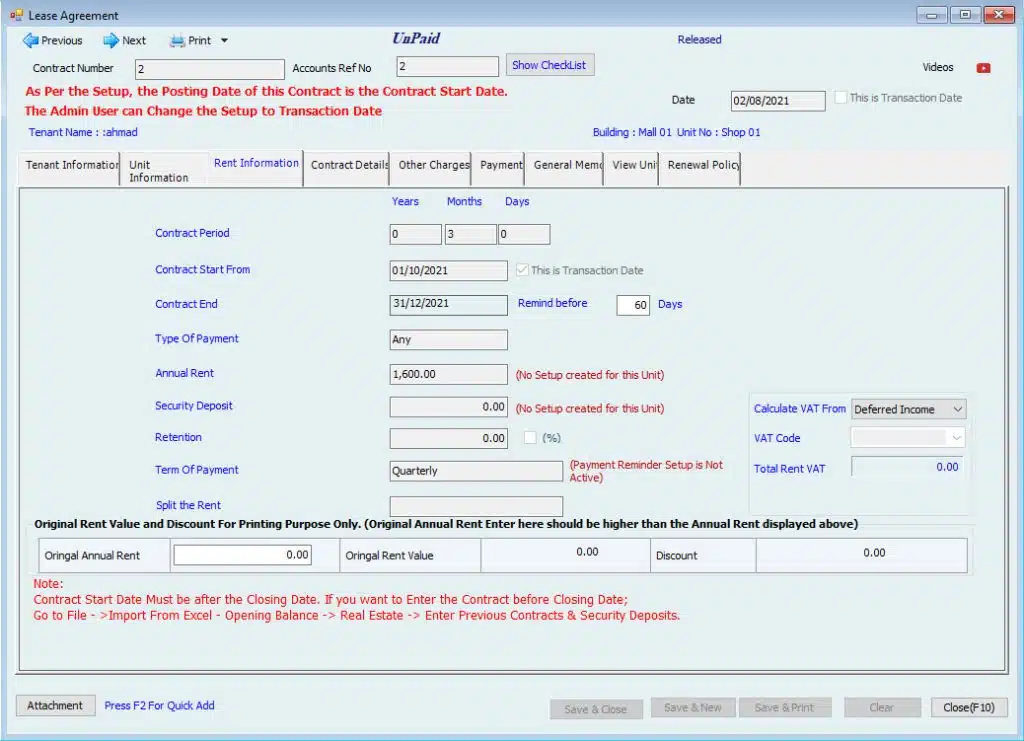This screenshot has width=1024, height=741.
Task: Click the Security Deposit field
Action: (x=449, y=407)
